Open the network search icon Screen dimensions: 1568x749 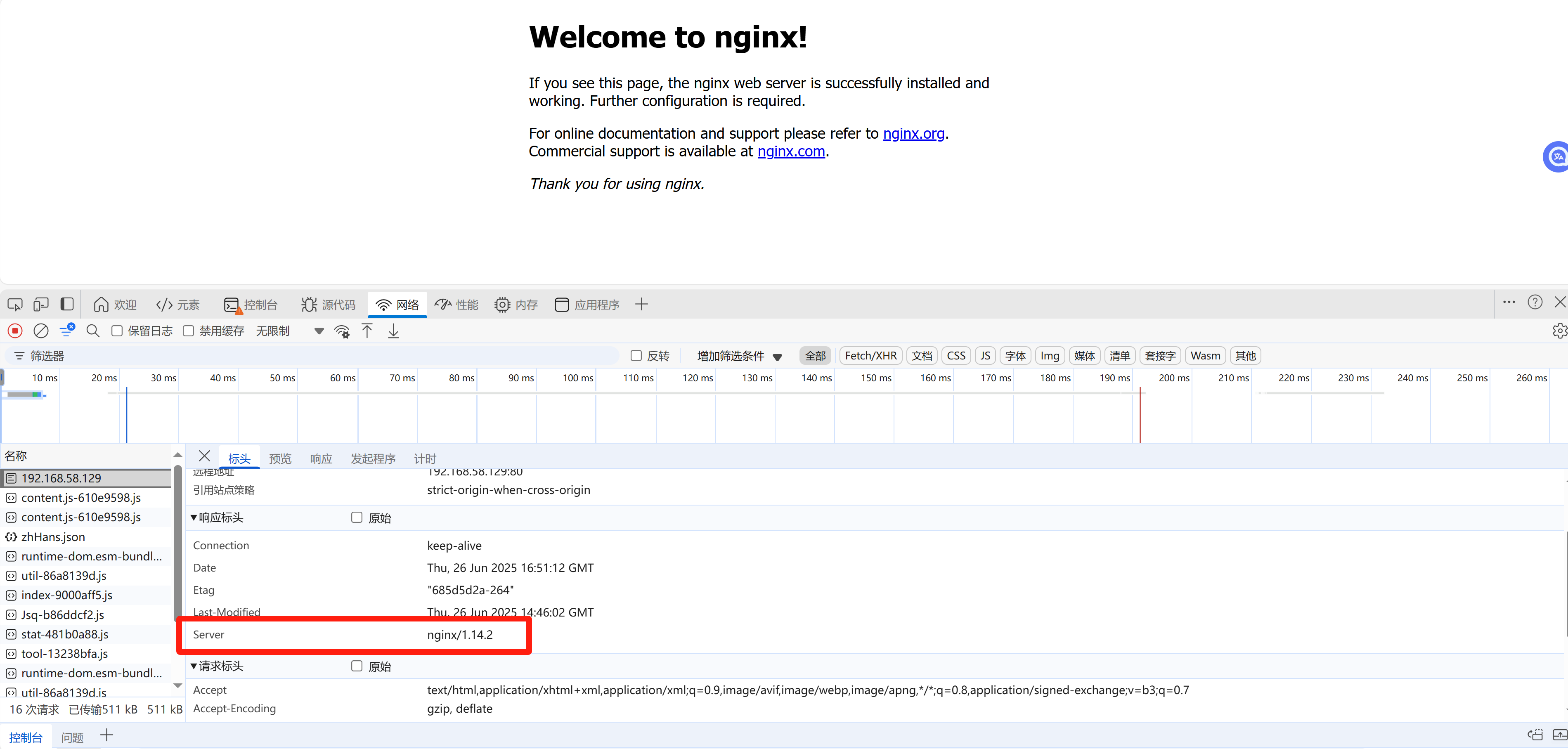(92, 331)
